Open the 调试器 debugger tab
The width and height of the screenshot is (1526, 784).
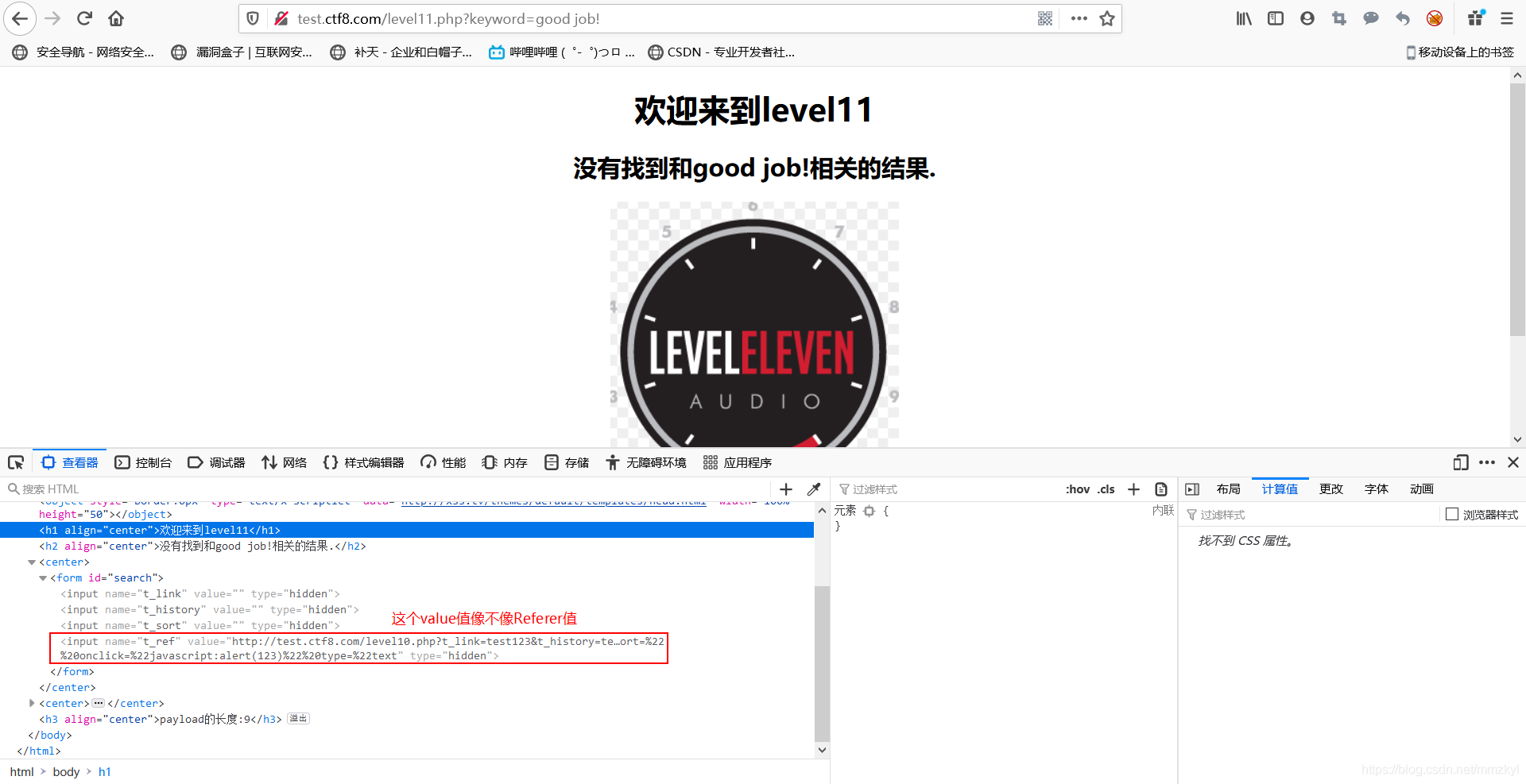coord(216,462)
